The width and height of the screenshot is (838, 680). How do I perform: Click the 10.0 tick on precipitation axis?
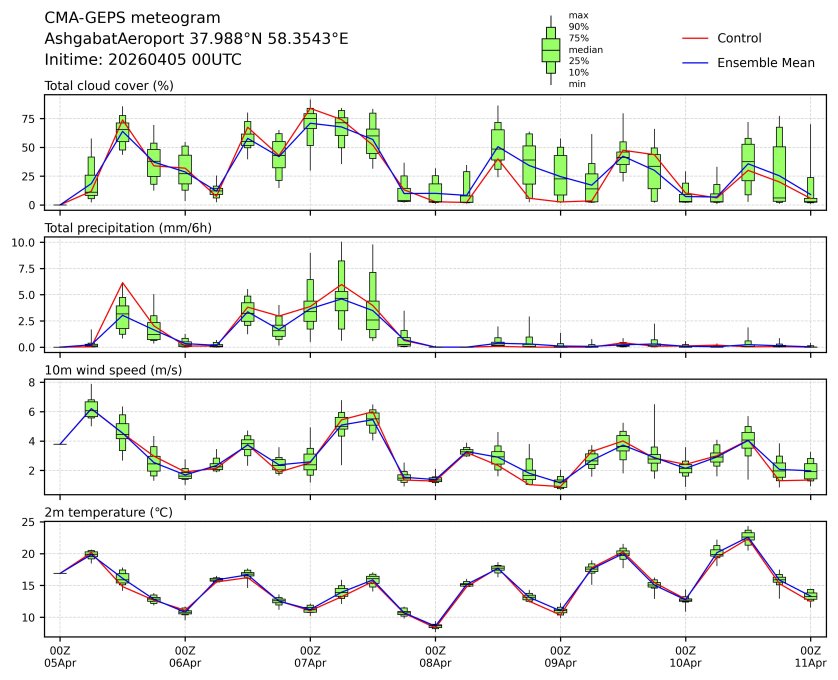tap(25, 243)
